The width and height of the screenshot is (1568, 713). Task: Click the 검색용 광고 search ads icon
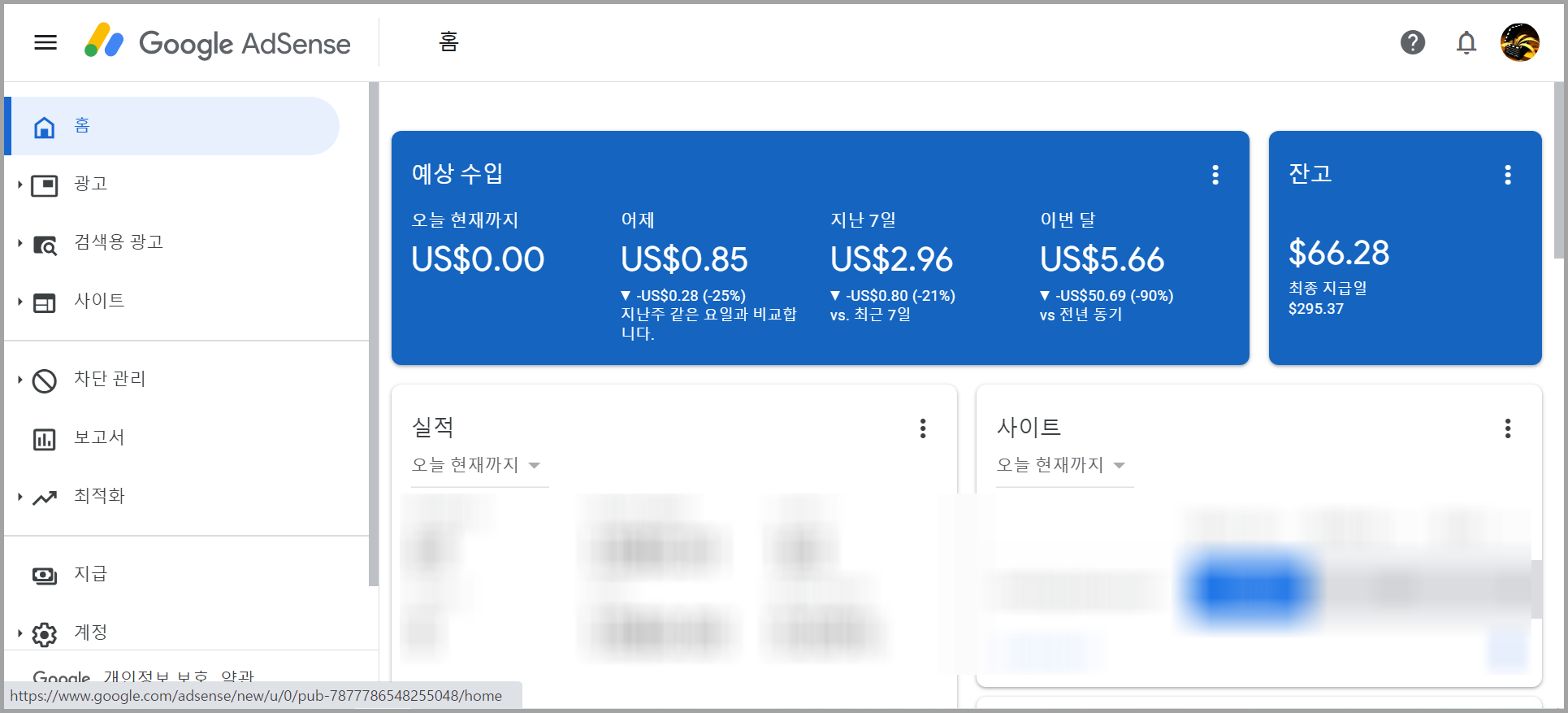click(45, 244)
